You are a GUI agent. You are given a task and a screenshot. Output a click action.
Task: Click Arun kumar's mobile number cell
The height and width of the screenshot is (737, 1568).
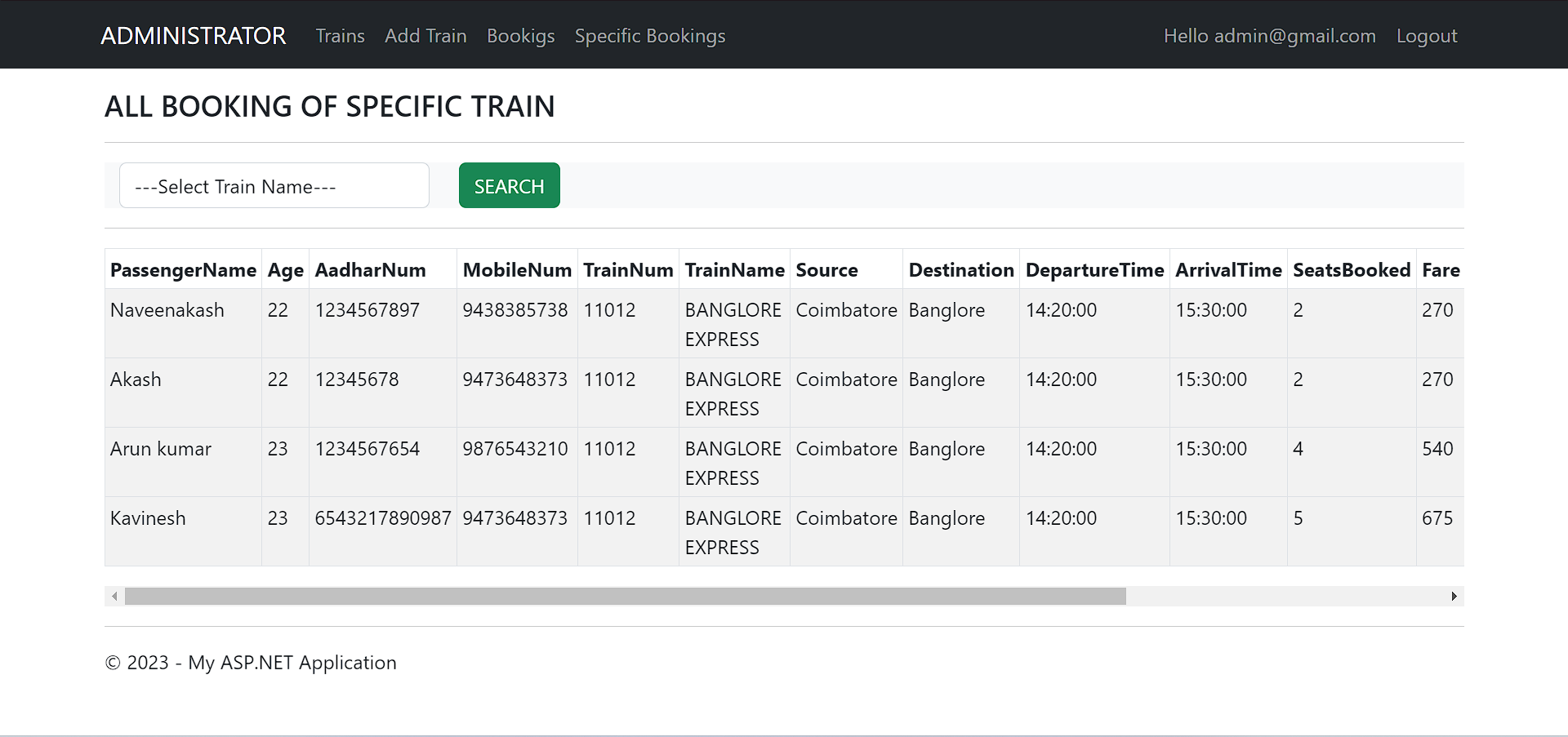pyautogui.click(x=514, y=449)
